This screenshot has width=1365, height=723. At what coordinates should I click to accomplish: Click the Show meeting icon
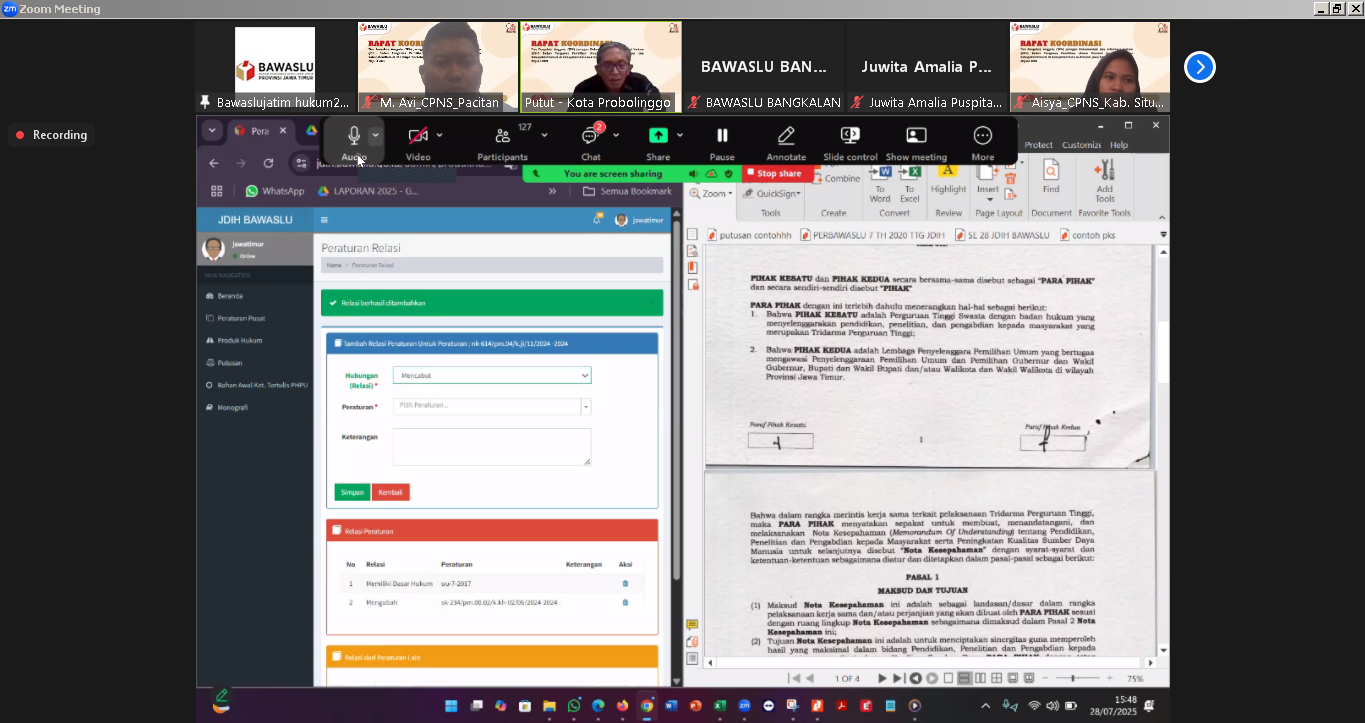tap(916, 136)
